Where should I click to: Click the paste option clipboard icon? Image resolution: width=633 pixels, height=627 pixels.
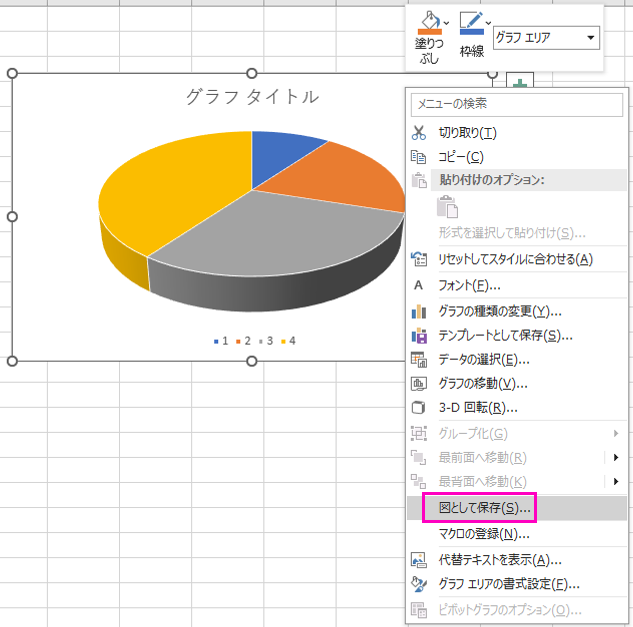tap(447, 207)
